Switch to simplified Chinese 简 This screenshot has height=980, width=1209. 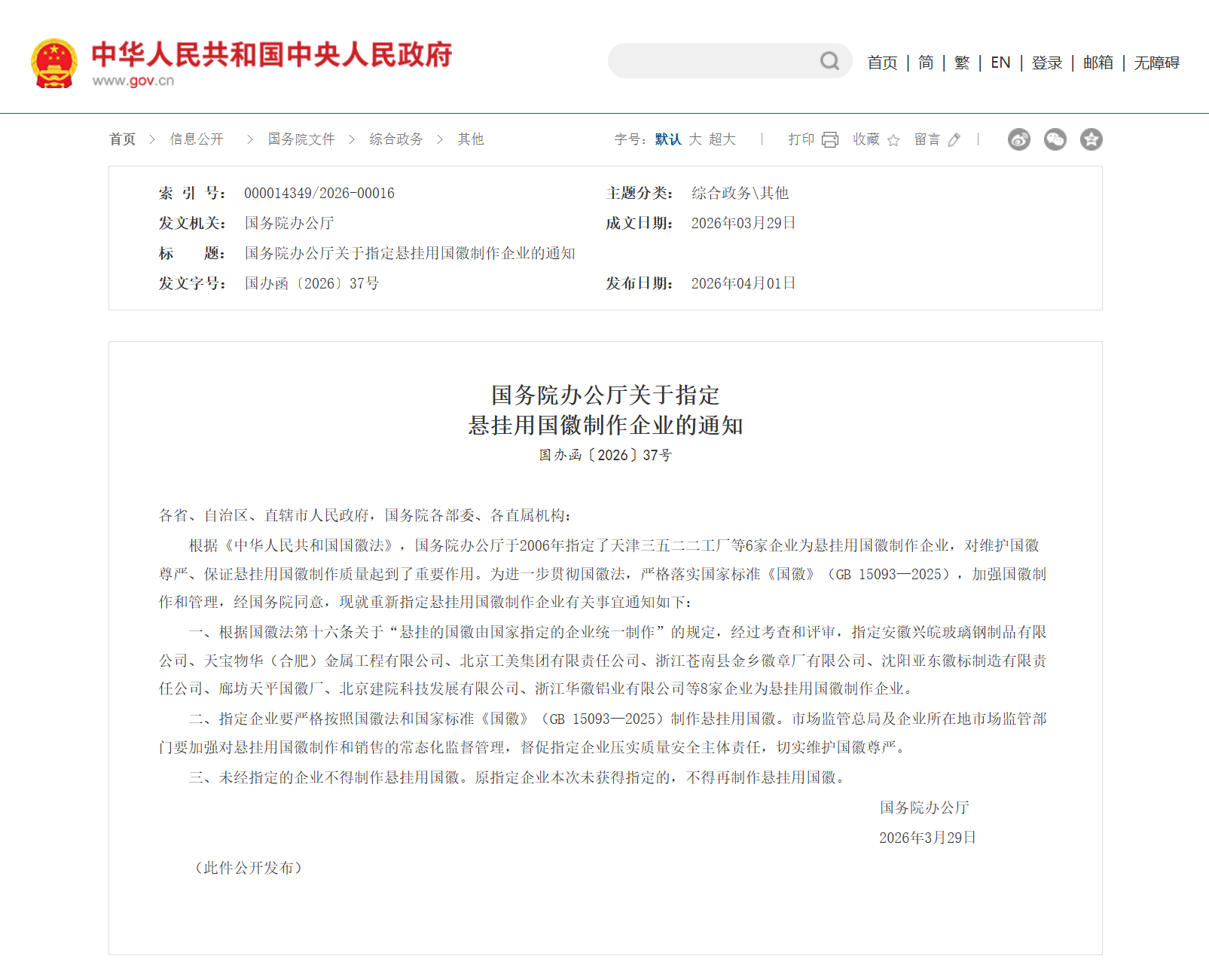coord(926,63)
